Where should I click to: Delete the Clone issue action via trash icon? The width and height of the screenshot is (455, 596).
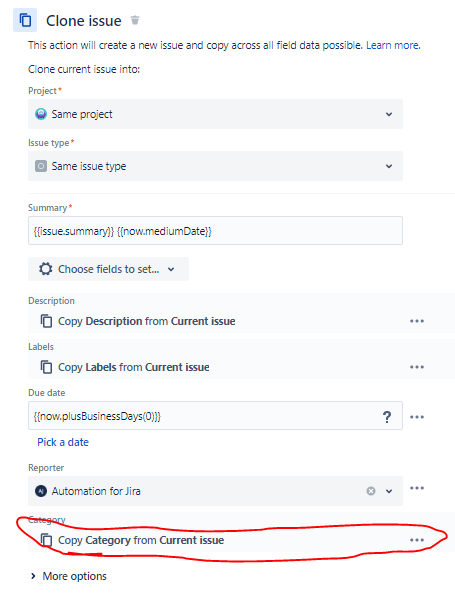(135, 20)
